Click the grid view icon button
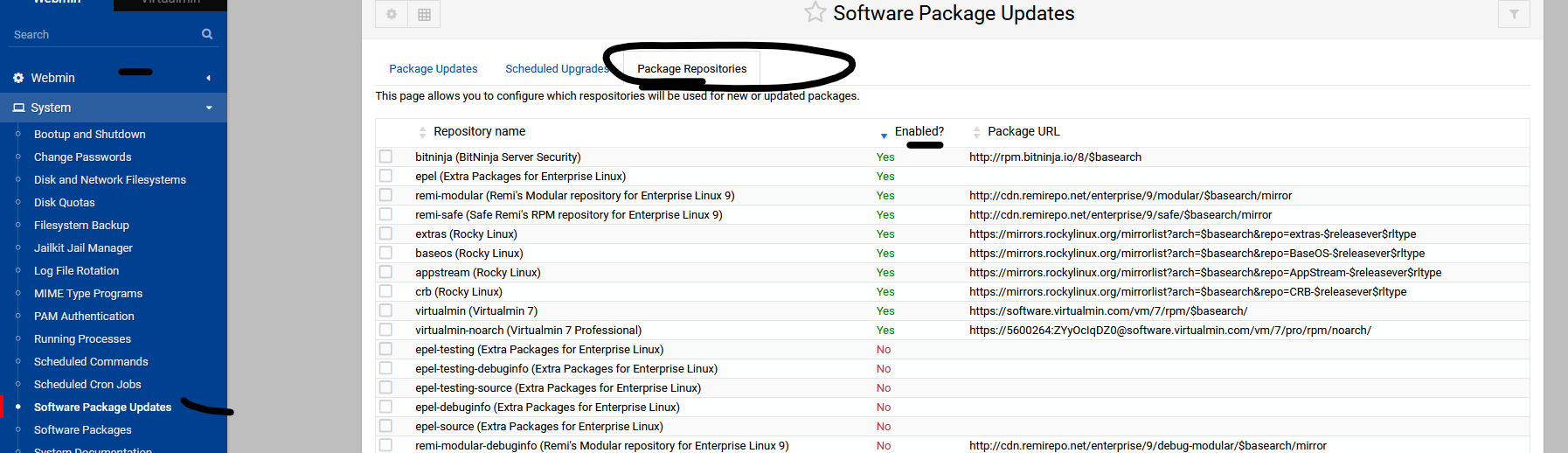Viewport: 1568px width, 453px height. click(424, 14)
